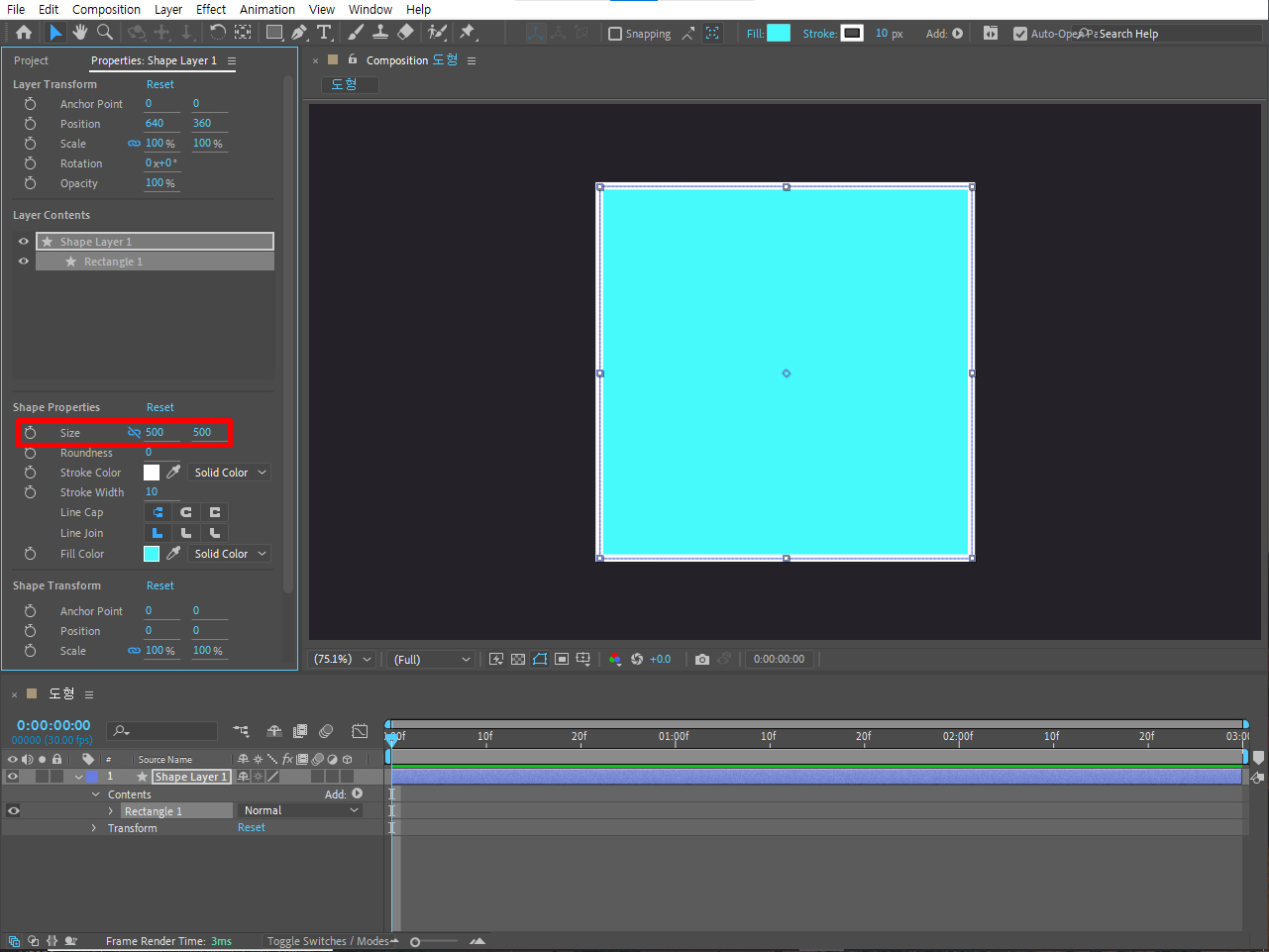Screen dimensions: 1269x952
Task: Toggle the transparency grid in viewer
Action: click(518, 659)
